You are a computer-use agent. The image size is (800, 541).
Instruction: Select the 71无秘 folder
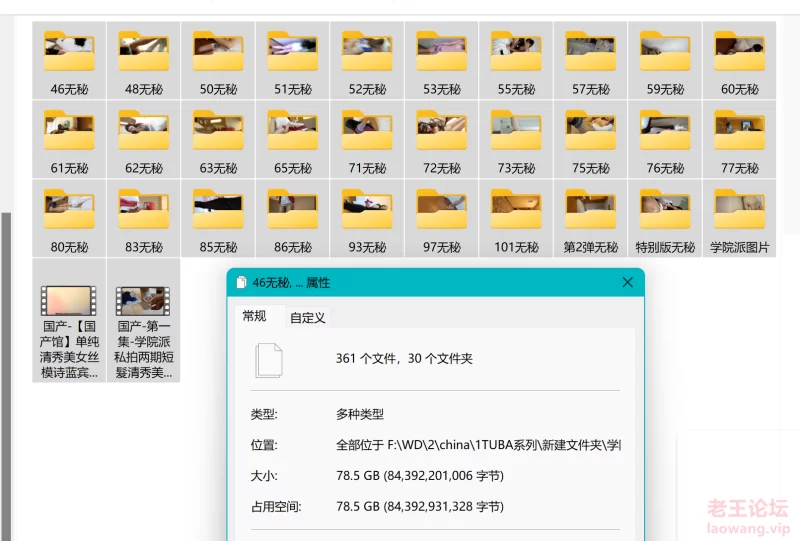pyautogui.click(x=367, y=139)
